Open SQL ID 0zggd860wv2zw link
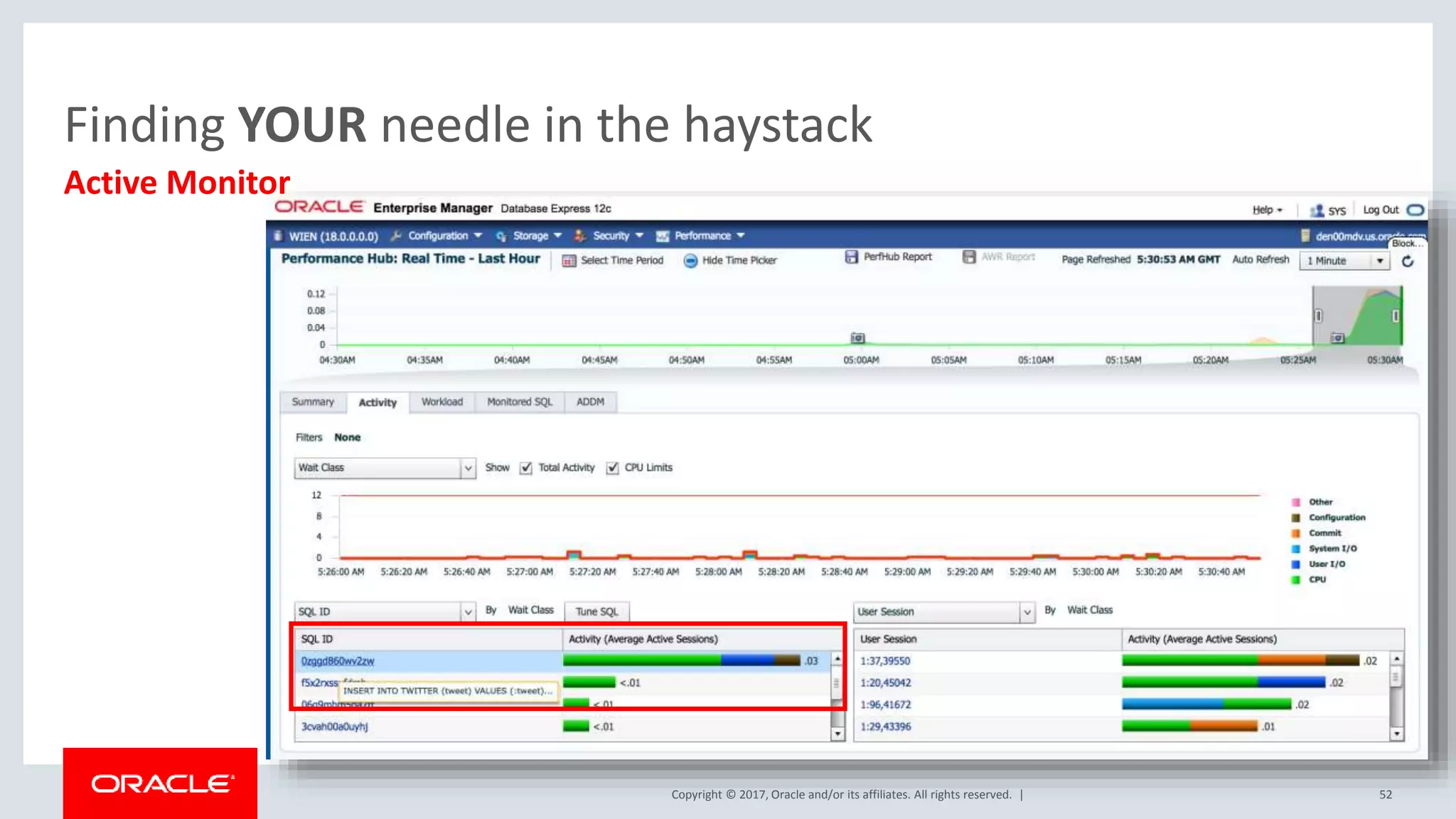The image size is (1456, 819). coord(338,661)
